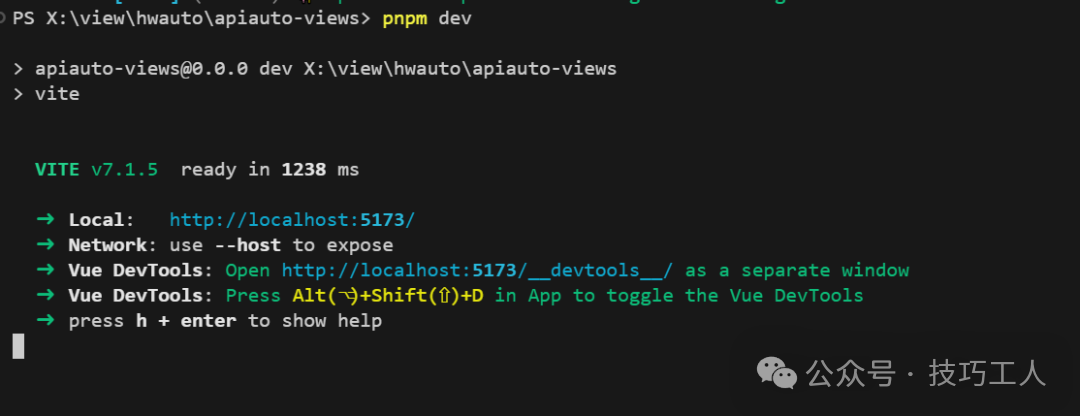The image size is (1080, 416).
Task: Click the blinking terminal cursor block
Action: pyautogui.click(x=17, y=346)
